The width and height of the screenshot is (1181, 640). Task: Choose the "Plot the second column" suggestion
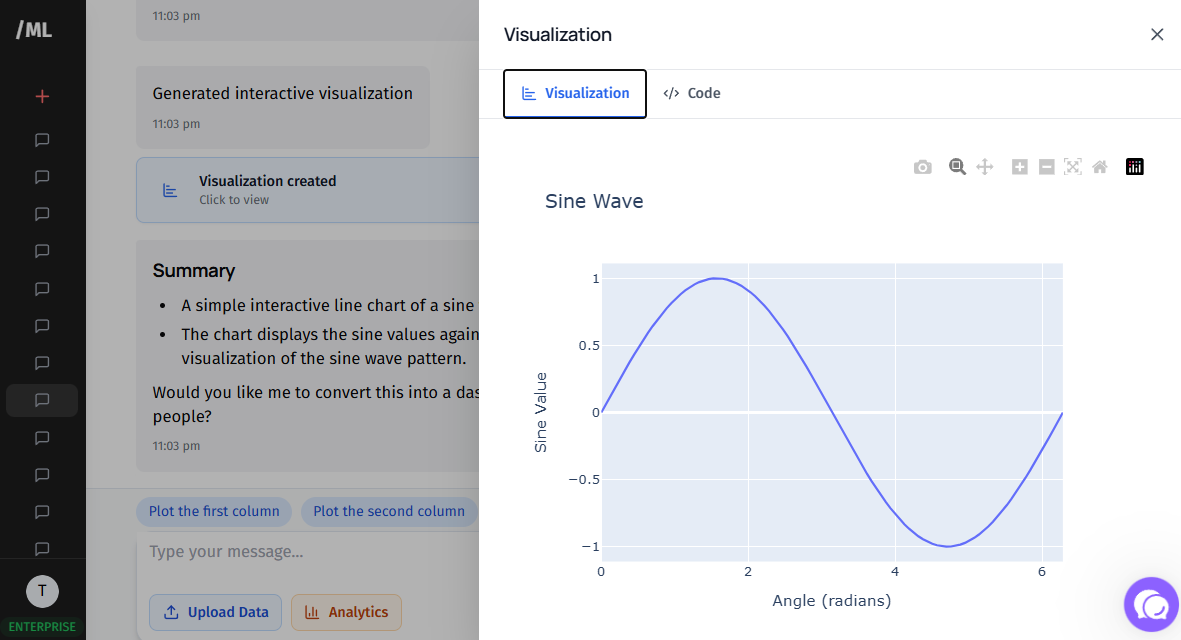pos(389,512)
